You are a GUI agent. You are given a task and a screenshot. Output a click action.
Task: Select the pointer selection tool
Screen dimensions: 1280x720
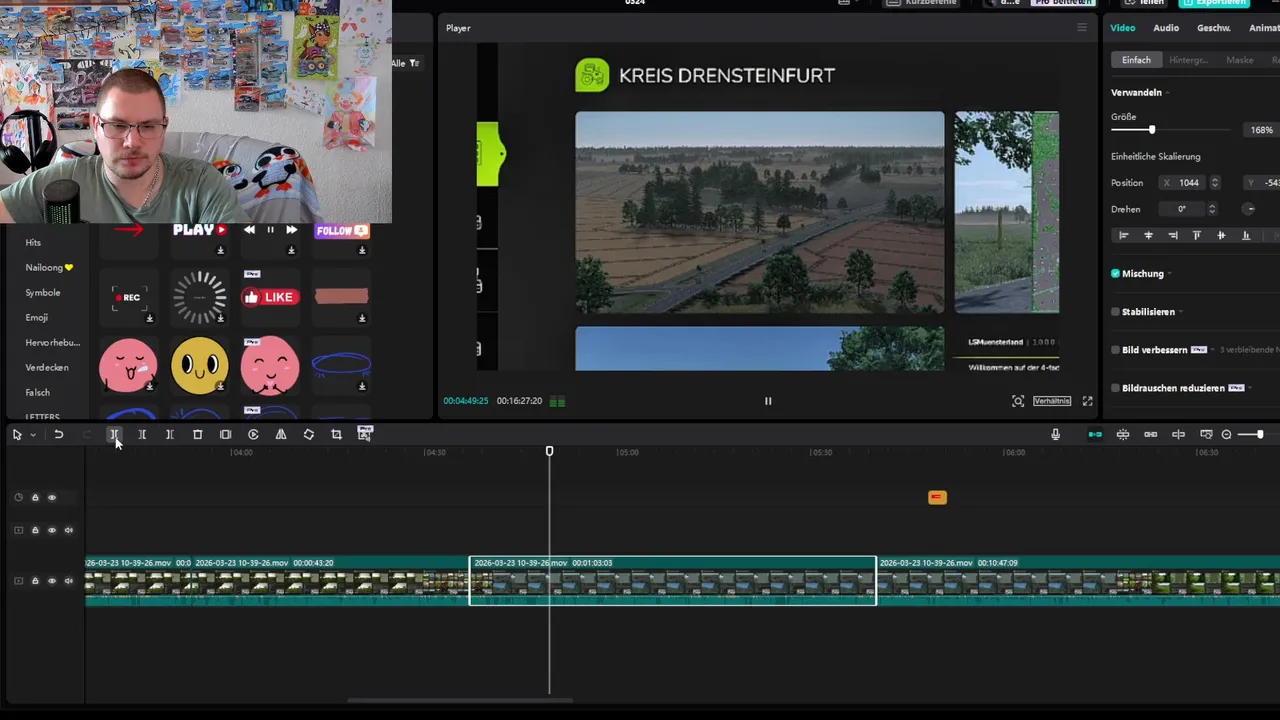[17, 434]
